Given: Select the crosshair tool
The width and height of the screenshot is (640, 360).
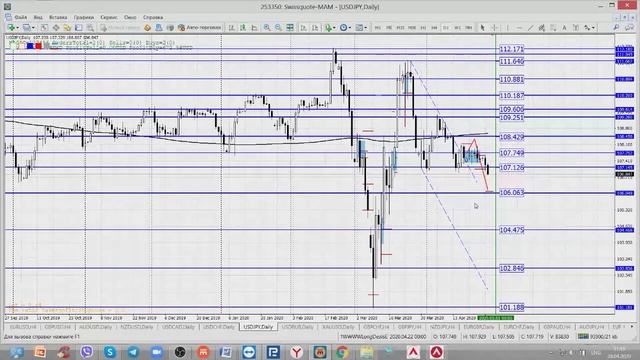Looking at the screenshot, I should coord(494,28).
